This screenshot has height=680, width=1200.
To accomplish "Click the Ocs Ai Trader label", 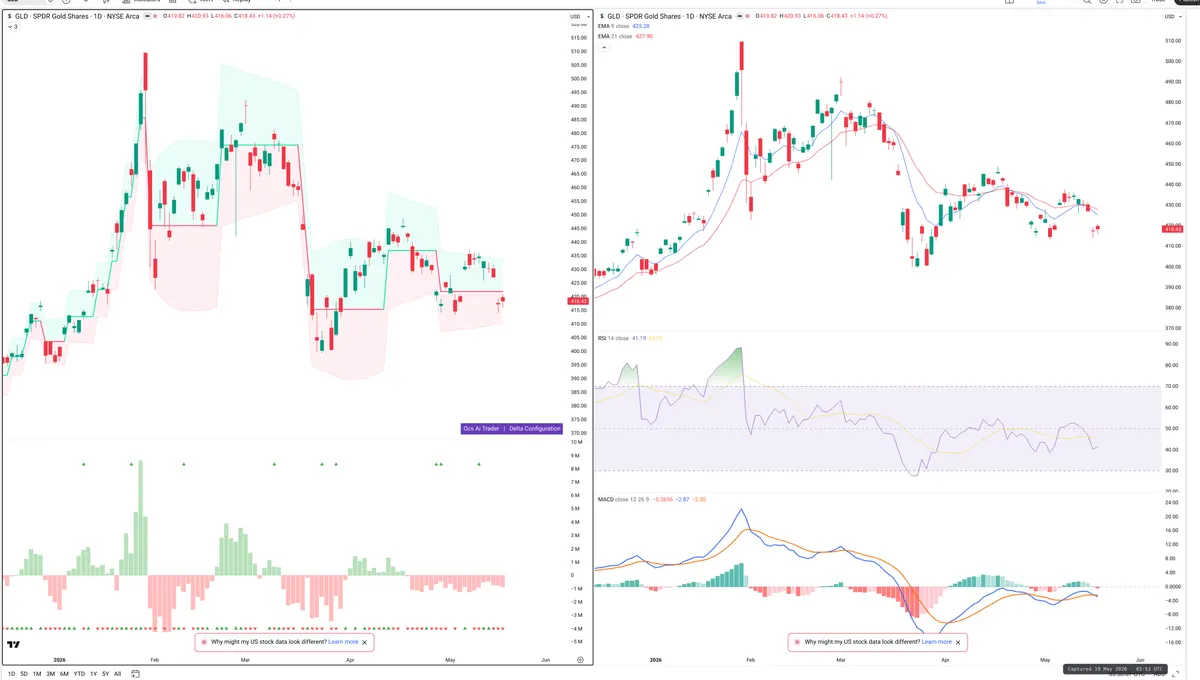I will [x=481, y=428].
